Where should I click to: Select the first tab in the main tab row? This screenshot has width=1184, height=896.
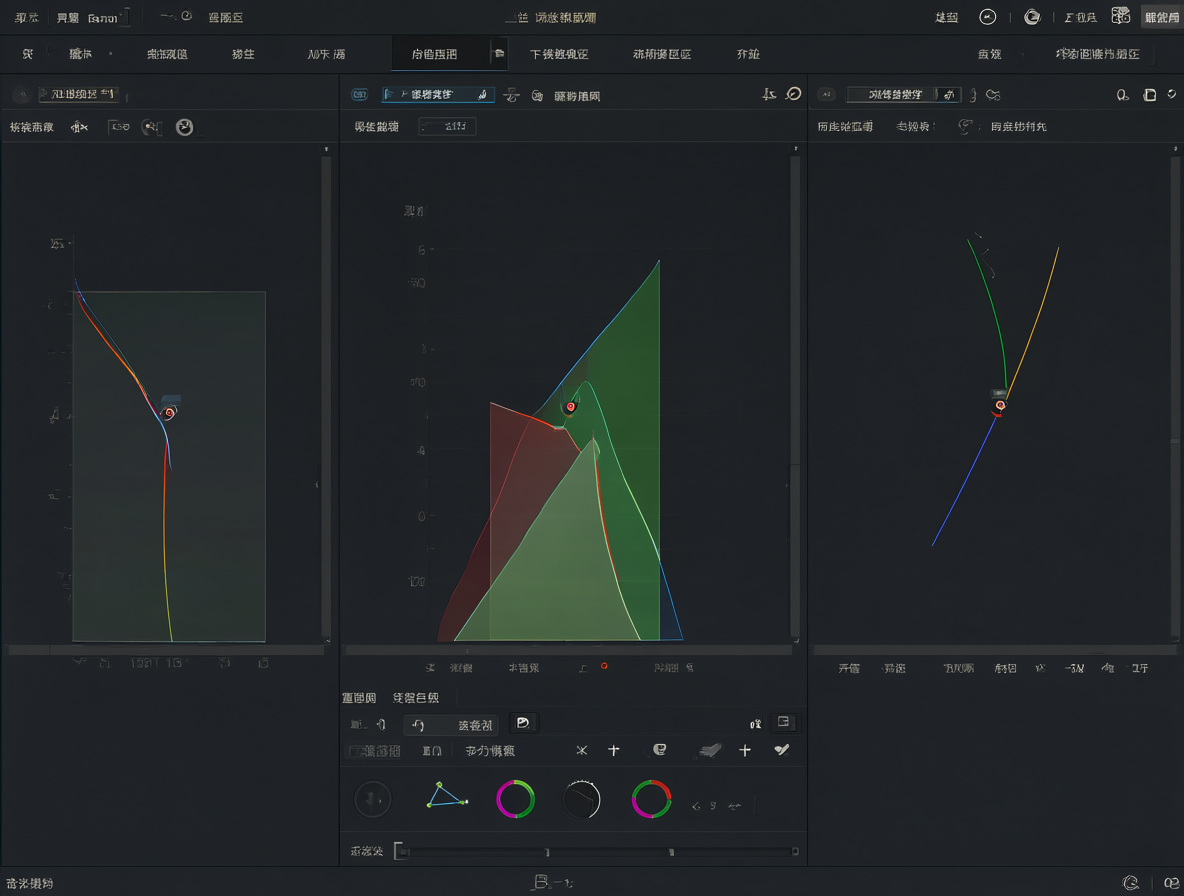pos(28,54)
